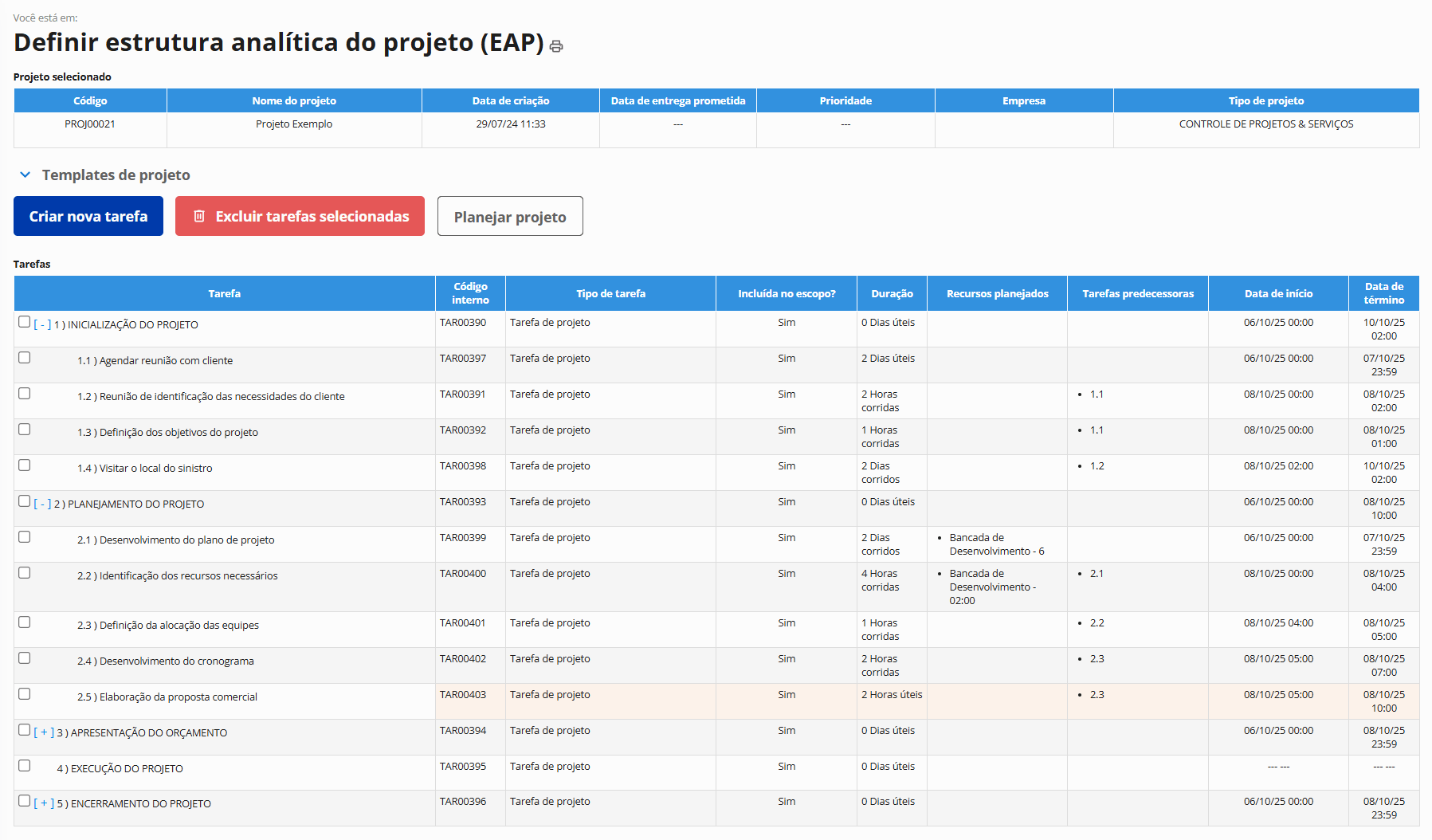The width and height of the screenshot is (1432, 840).
Task: Click the Duração column header
Action: pos(892,294)
